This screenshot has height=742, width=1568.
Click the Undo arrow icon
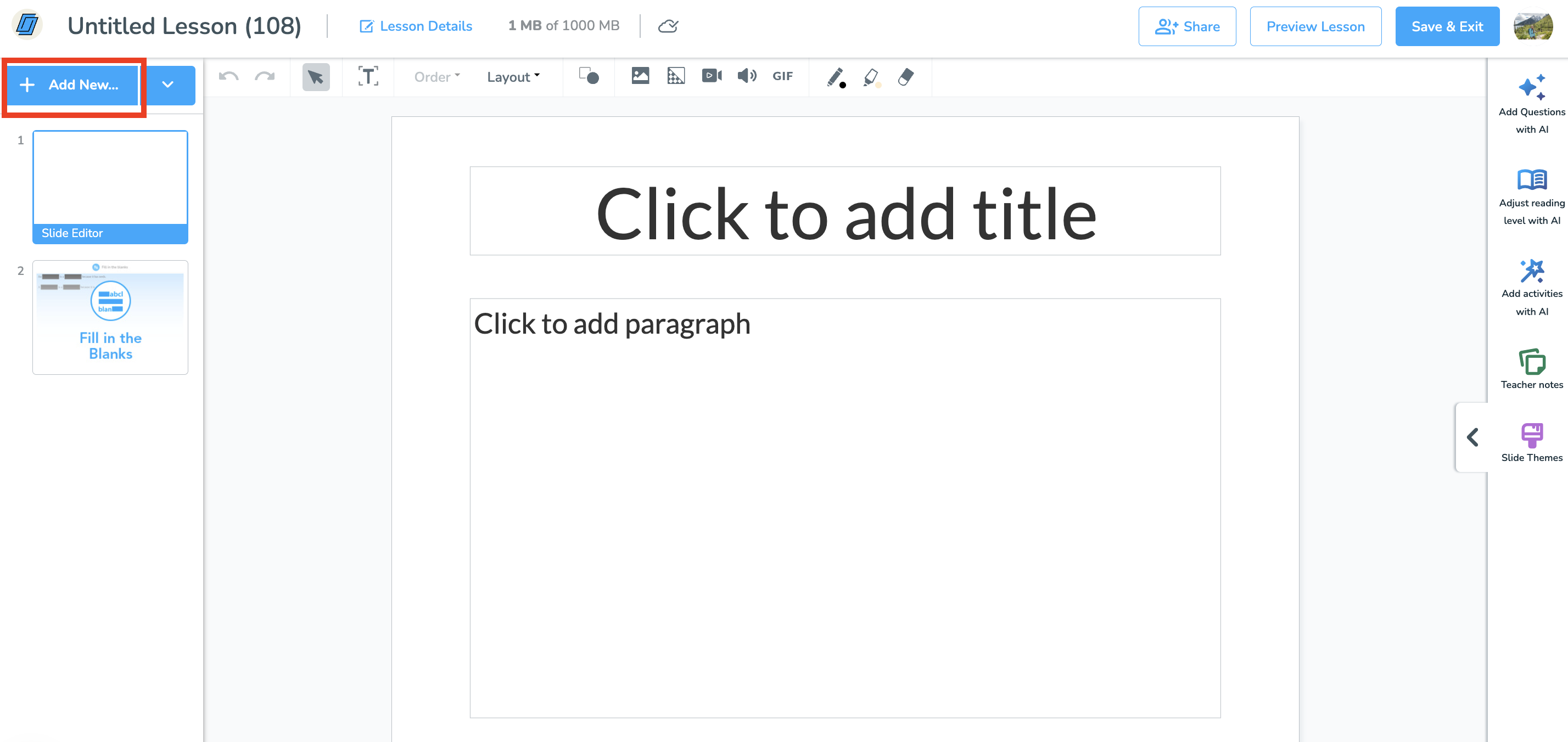click(x=229, y=77)
